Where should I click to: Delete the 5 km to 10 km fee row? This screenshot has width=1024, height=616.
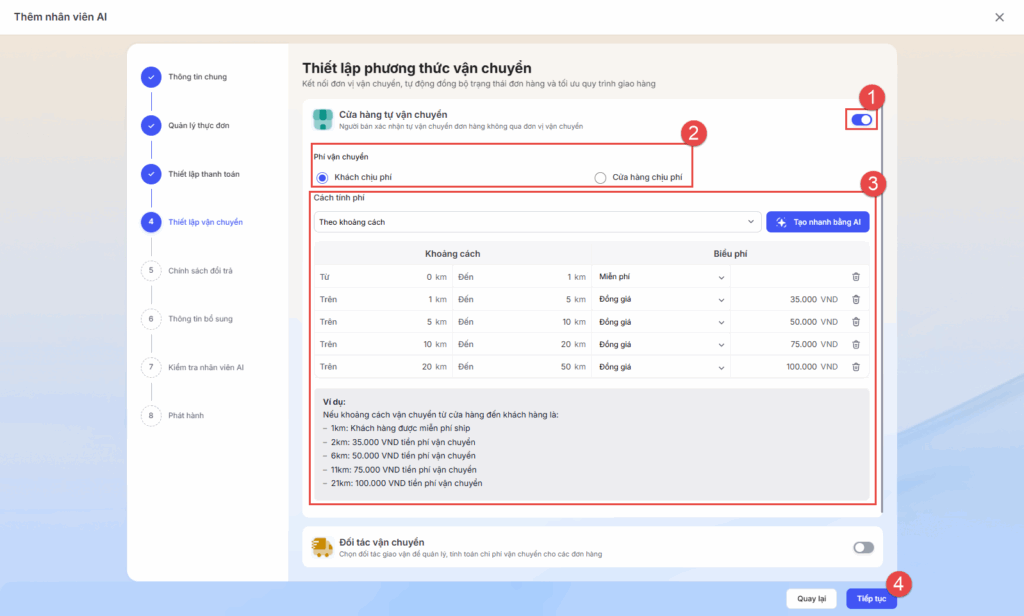point(856,322)
